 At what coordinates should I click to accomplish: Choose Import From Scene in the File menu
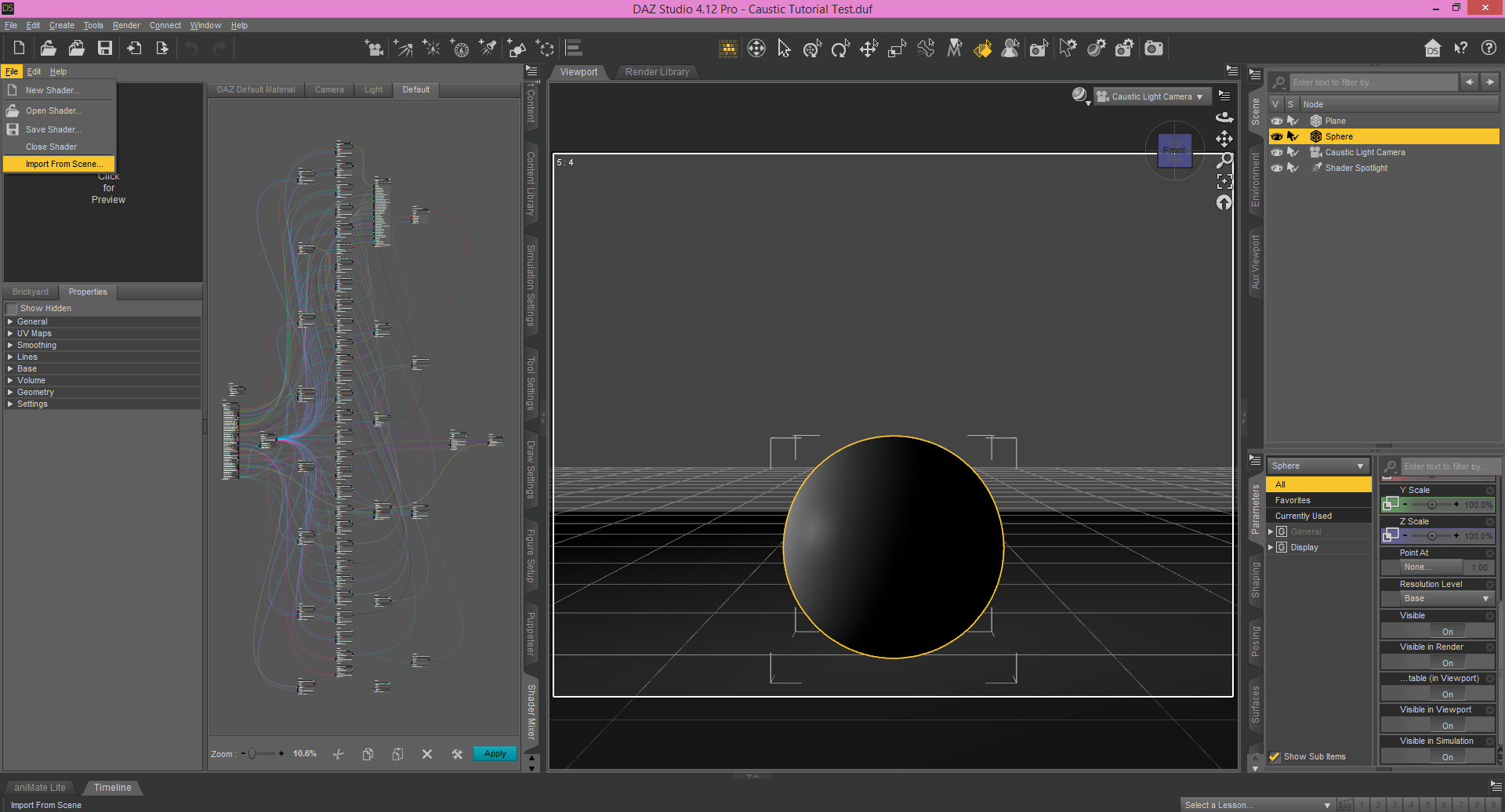pyautogui.click(x=64, y=164)
